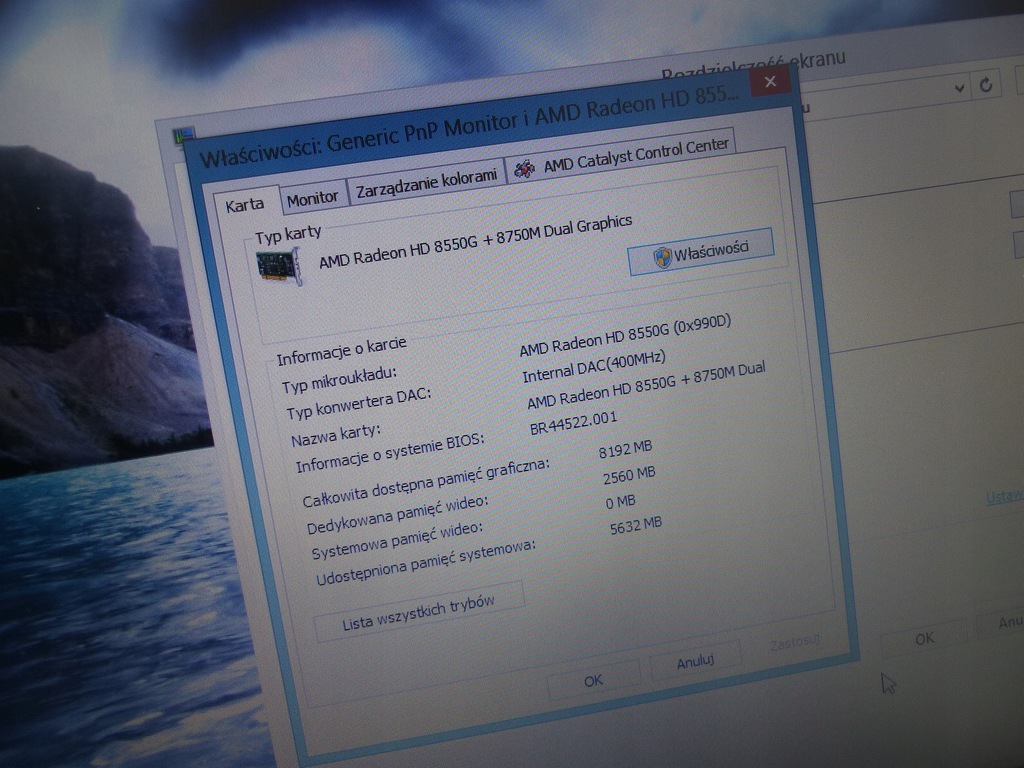This screenshot has height=768, width=1024.
Task: Click the monitor icon in dialog title bar
Action: (184, 136)
